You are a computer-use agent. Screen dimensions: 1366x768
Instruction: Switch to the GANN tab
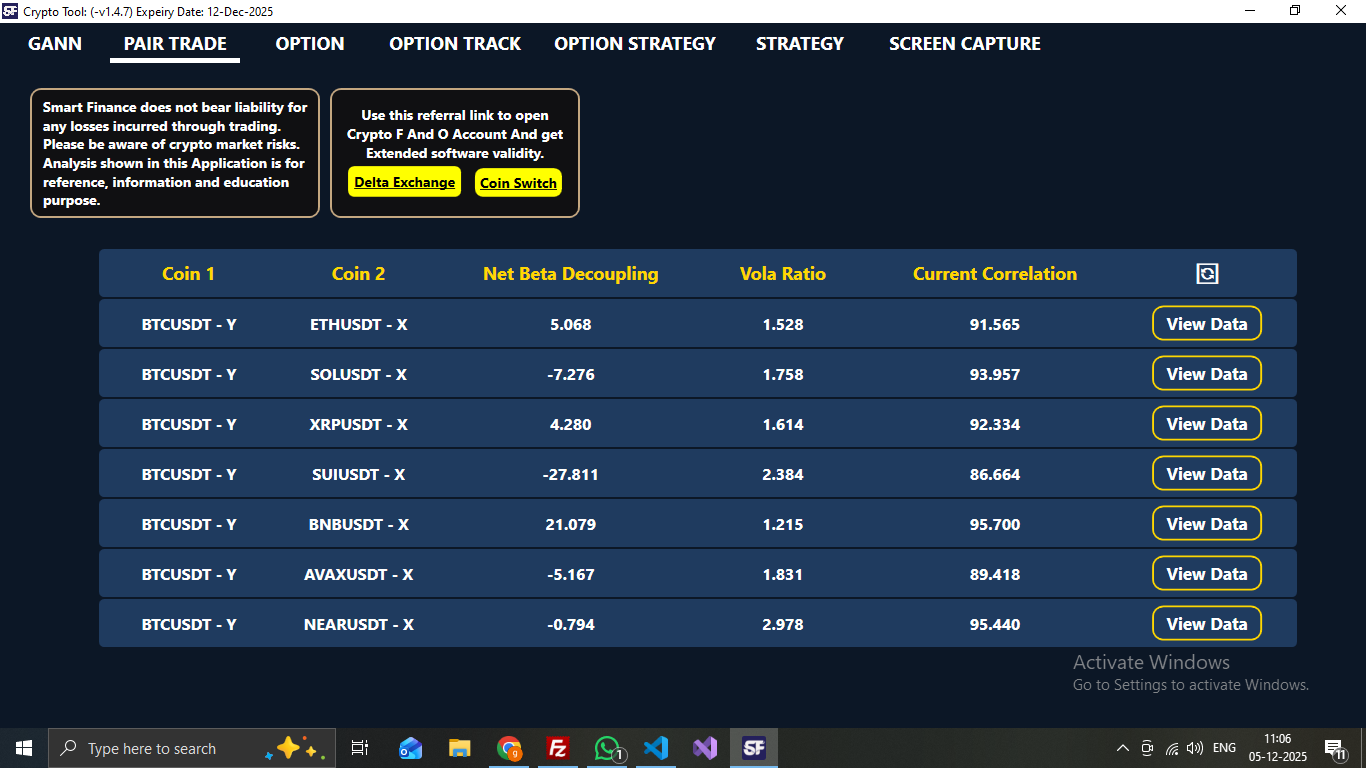[x=55, y=43]
